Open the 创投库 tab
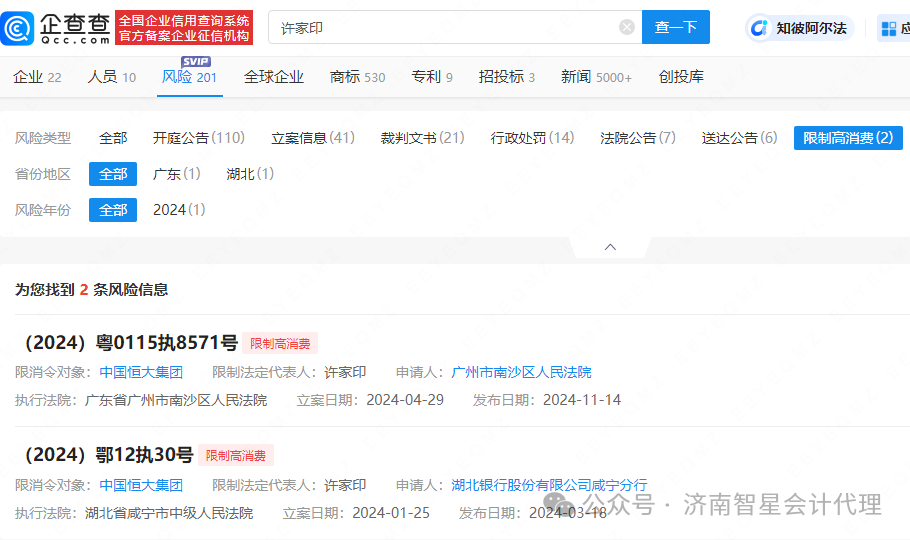 pos(681,77)
